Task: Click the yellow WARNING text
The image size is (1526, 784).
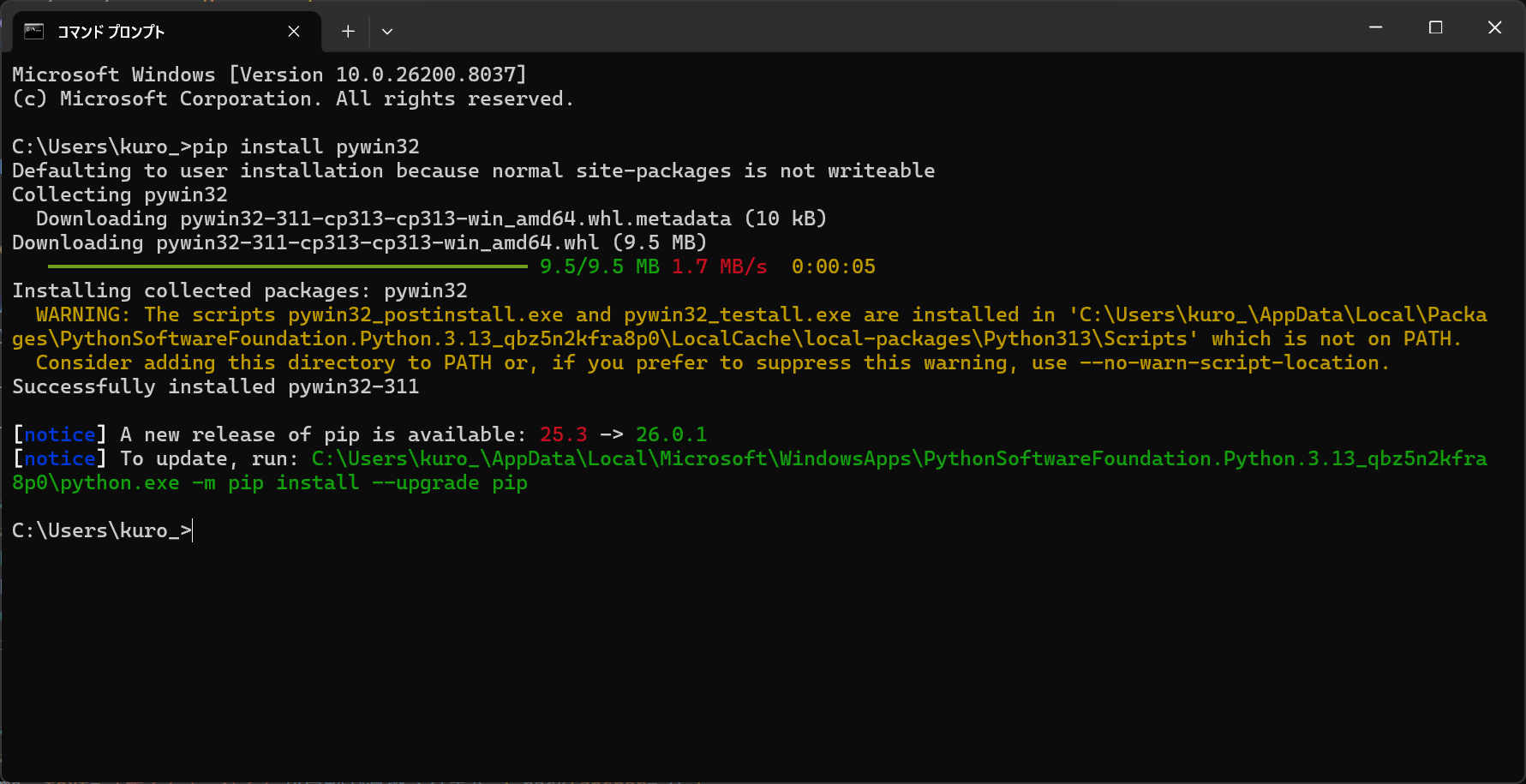Action: pos(83,314)
